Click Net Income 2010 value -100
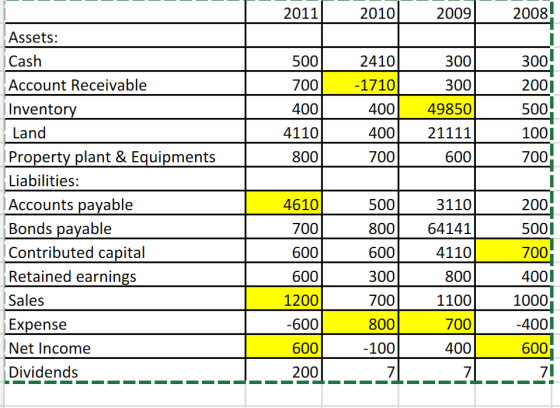 click(360, 347)
